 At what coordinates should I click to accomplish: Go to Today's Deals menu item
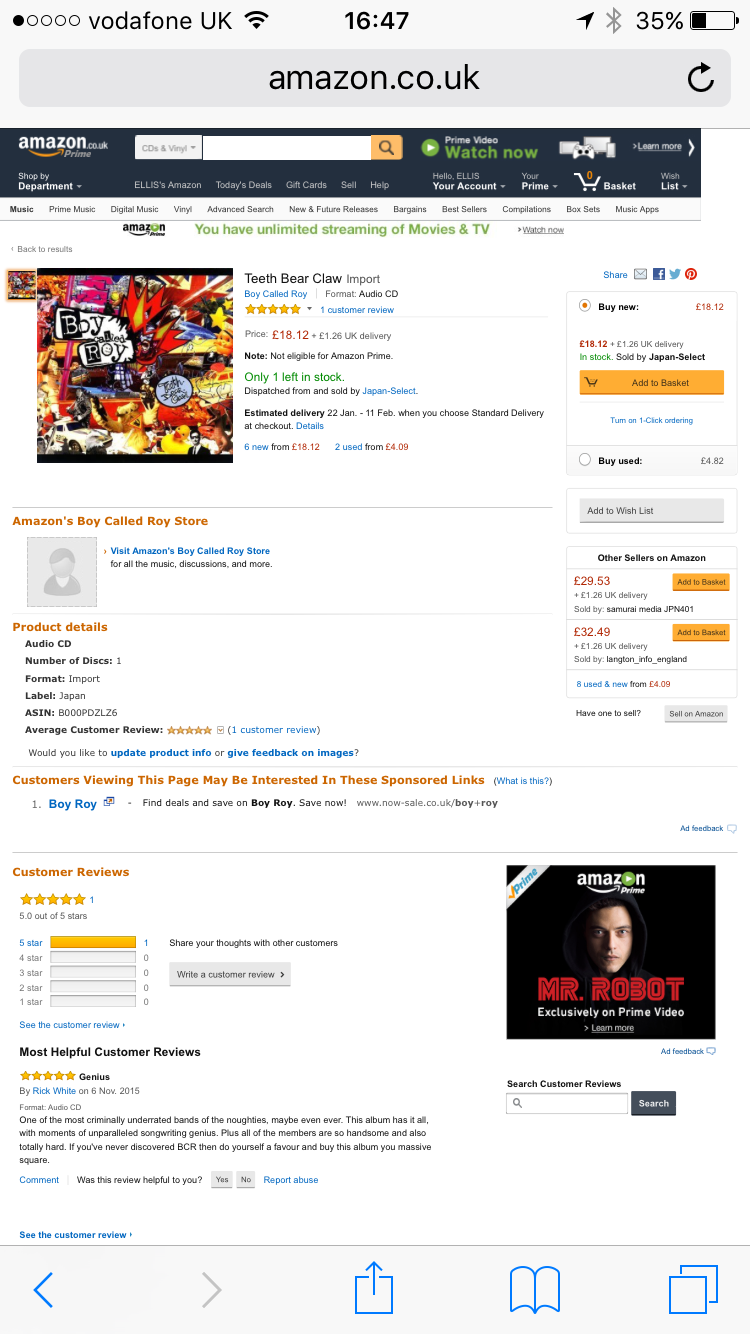pos(243,185)
